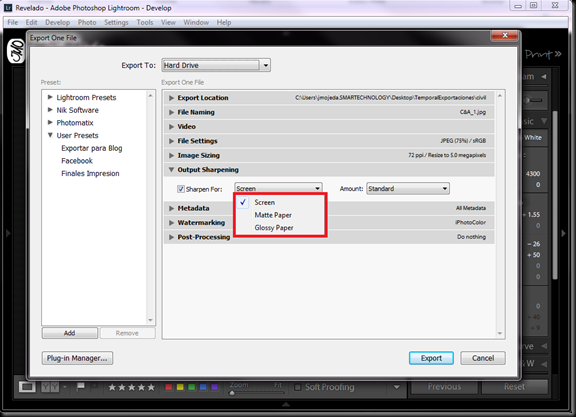This screenshot has height=417, width=576.
Task: Open the View menu
Action: tap(168, 22)
